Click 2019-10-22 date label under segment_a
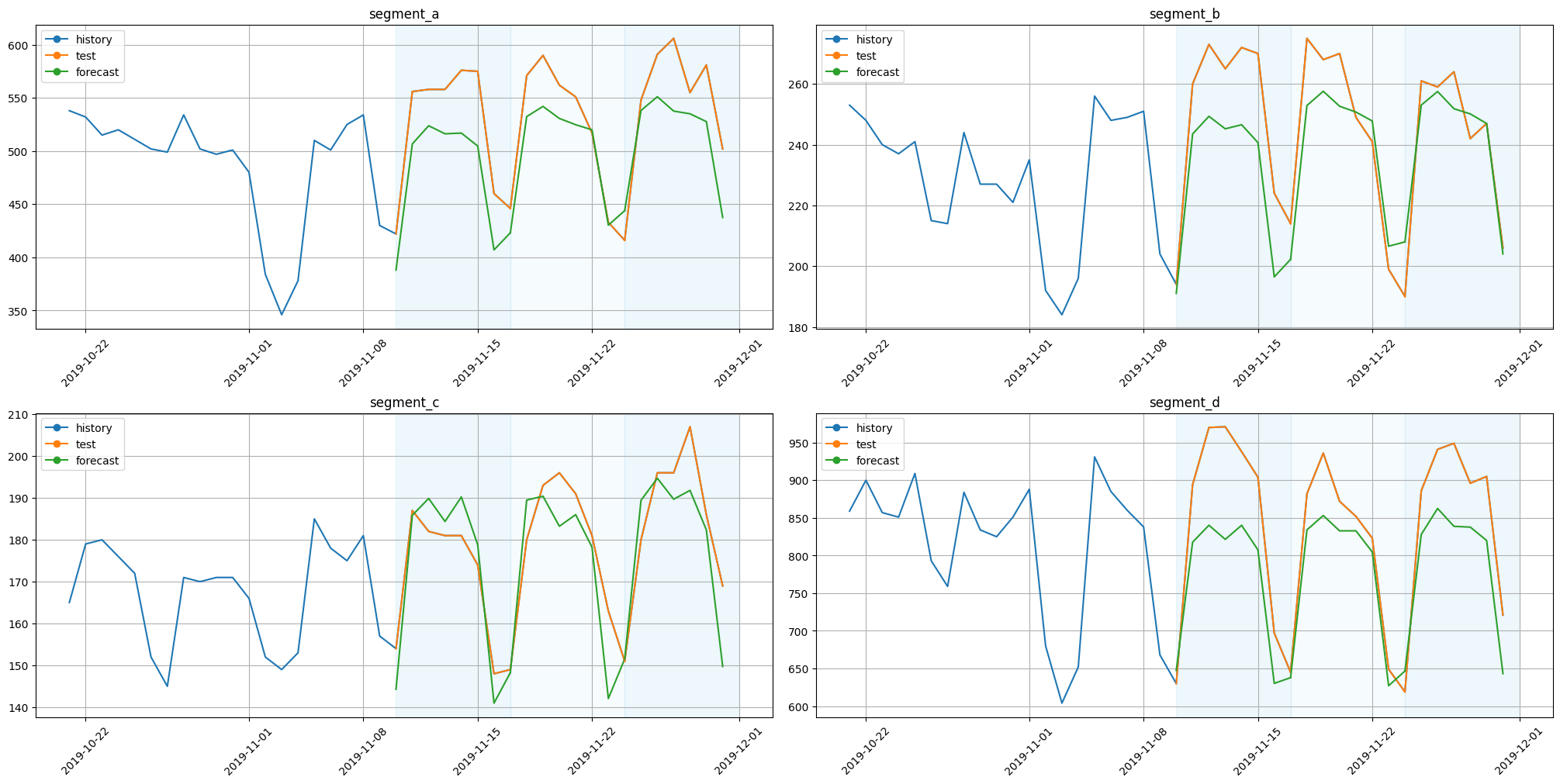This screenshot has width=1560, height=784. click(85, 362)
